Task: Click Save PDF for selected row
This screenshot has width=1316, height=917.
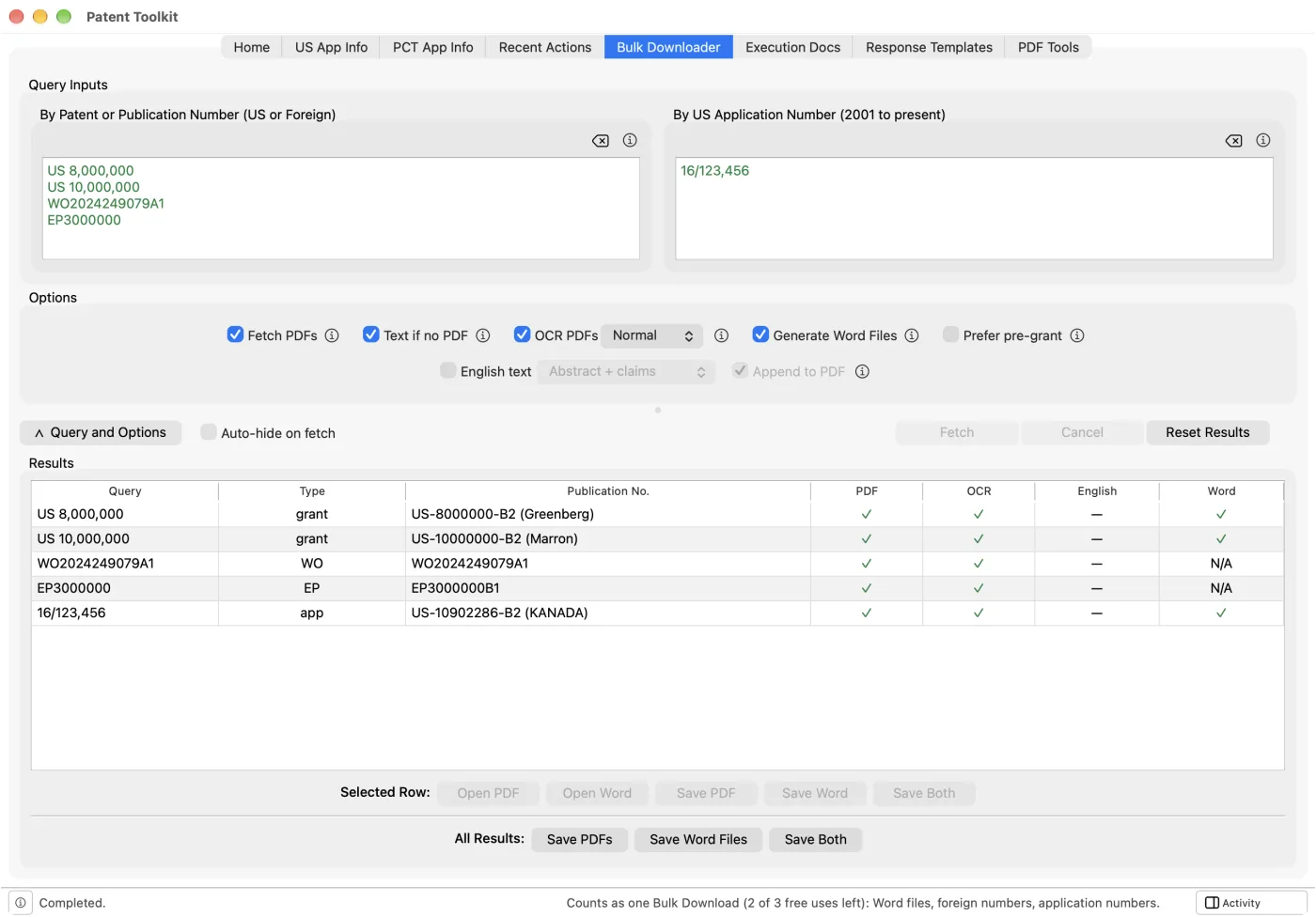Action: tap(706, 793)
